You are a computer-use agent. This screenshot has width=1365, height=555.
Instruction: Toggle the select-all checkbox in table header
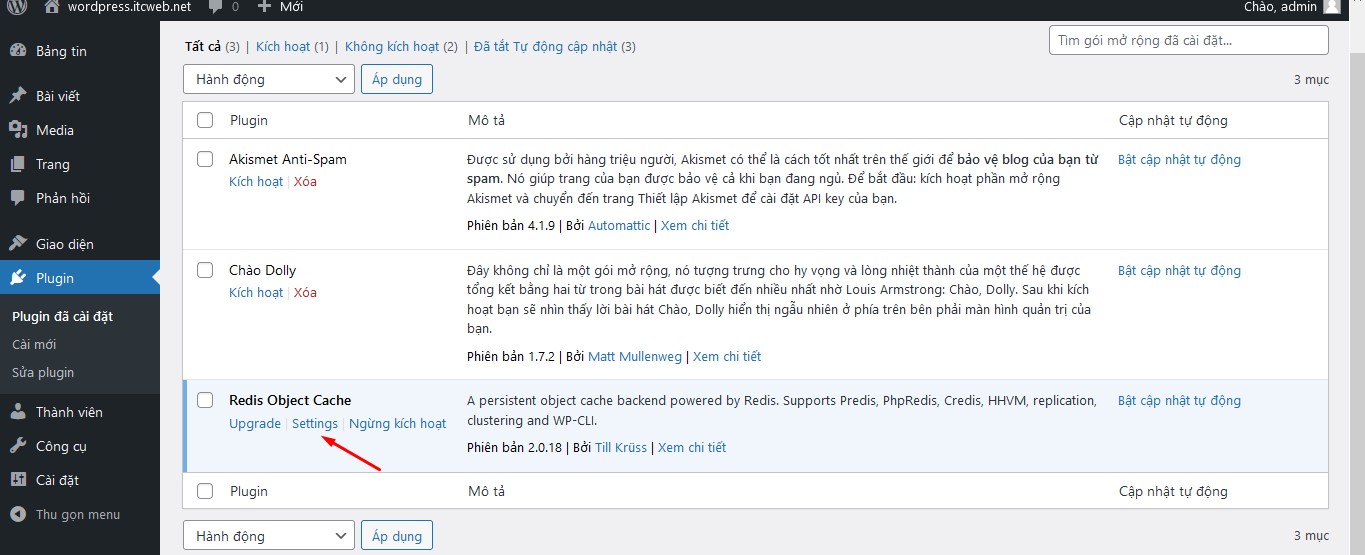point(205,120)
